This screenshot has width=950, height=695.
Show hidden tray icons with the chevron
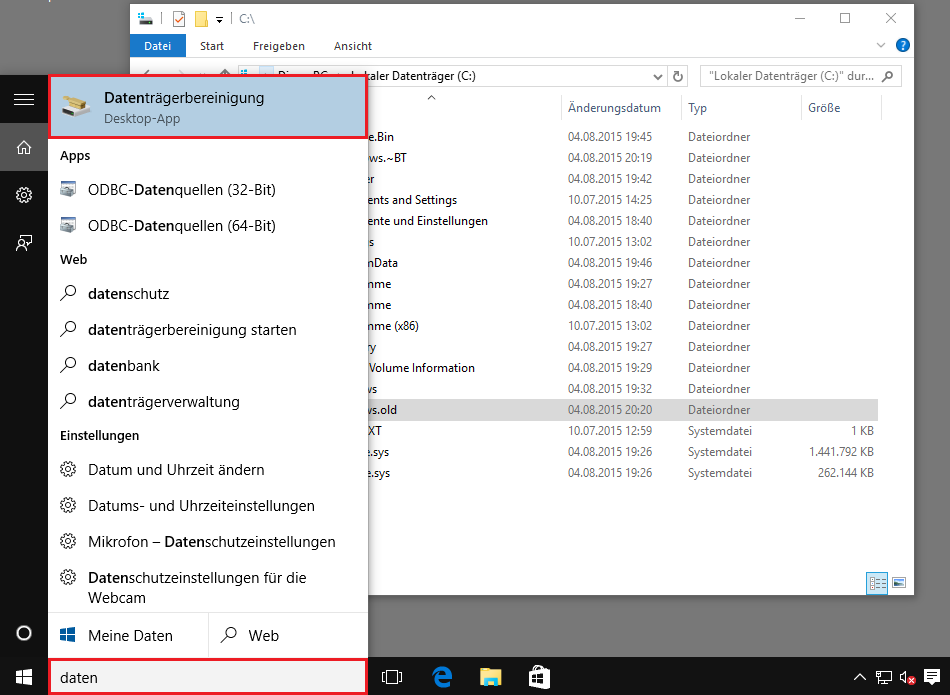pos(860,677)
